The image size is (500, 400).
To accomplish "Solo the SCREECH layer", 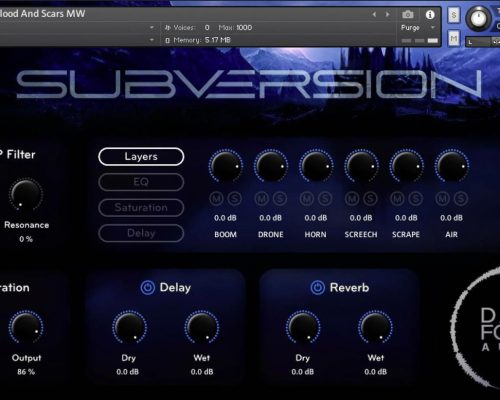I will pos(370,199).
